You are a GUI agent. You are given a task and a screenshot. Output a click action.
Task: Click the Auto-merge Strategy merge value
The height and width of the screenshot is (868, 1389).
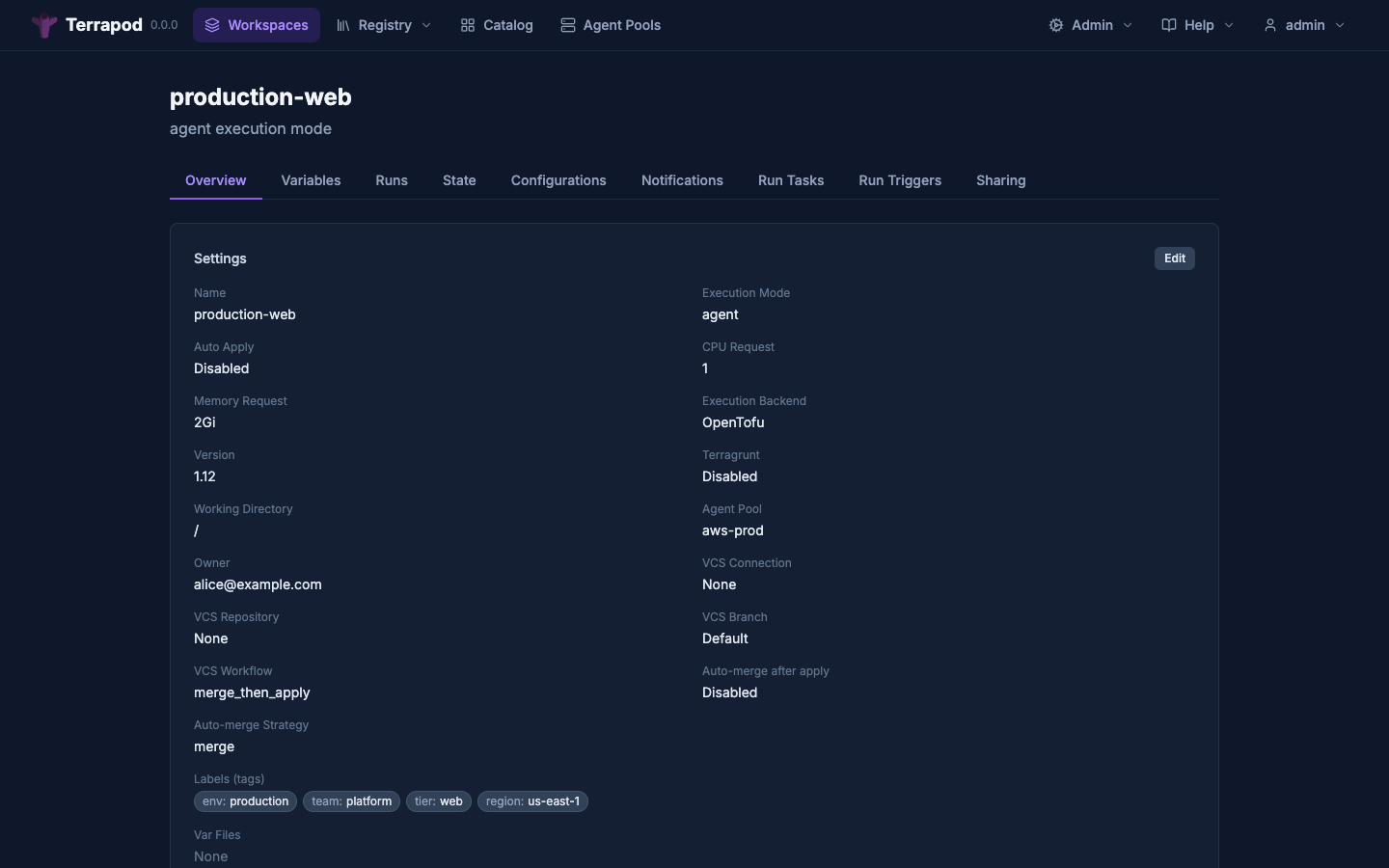pos(214,746)
